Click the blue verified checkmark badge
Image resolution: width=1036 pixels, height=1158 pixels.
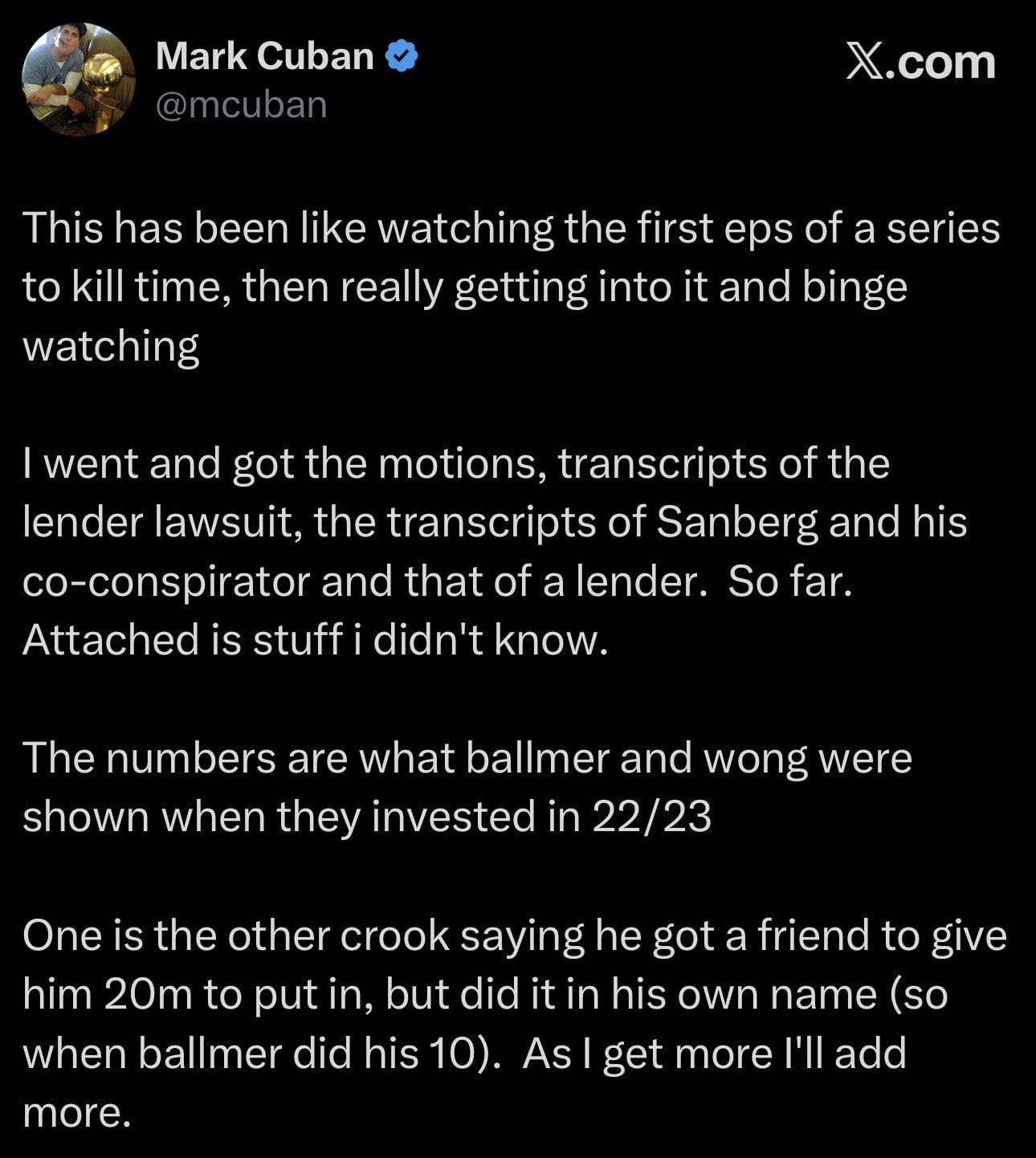tap(402, 57)
